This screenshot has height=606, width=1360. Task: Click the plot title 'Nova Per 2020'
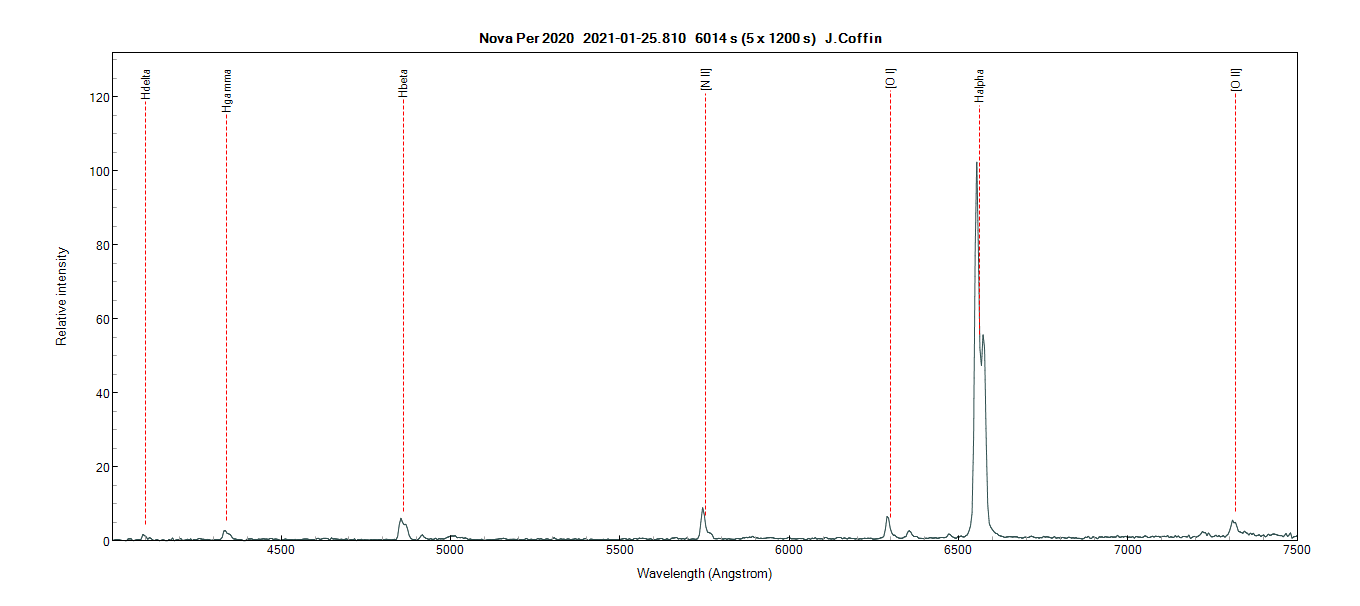click(526, 39)
